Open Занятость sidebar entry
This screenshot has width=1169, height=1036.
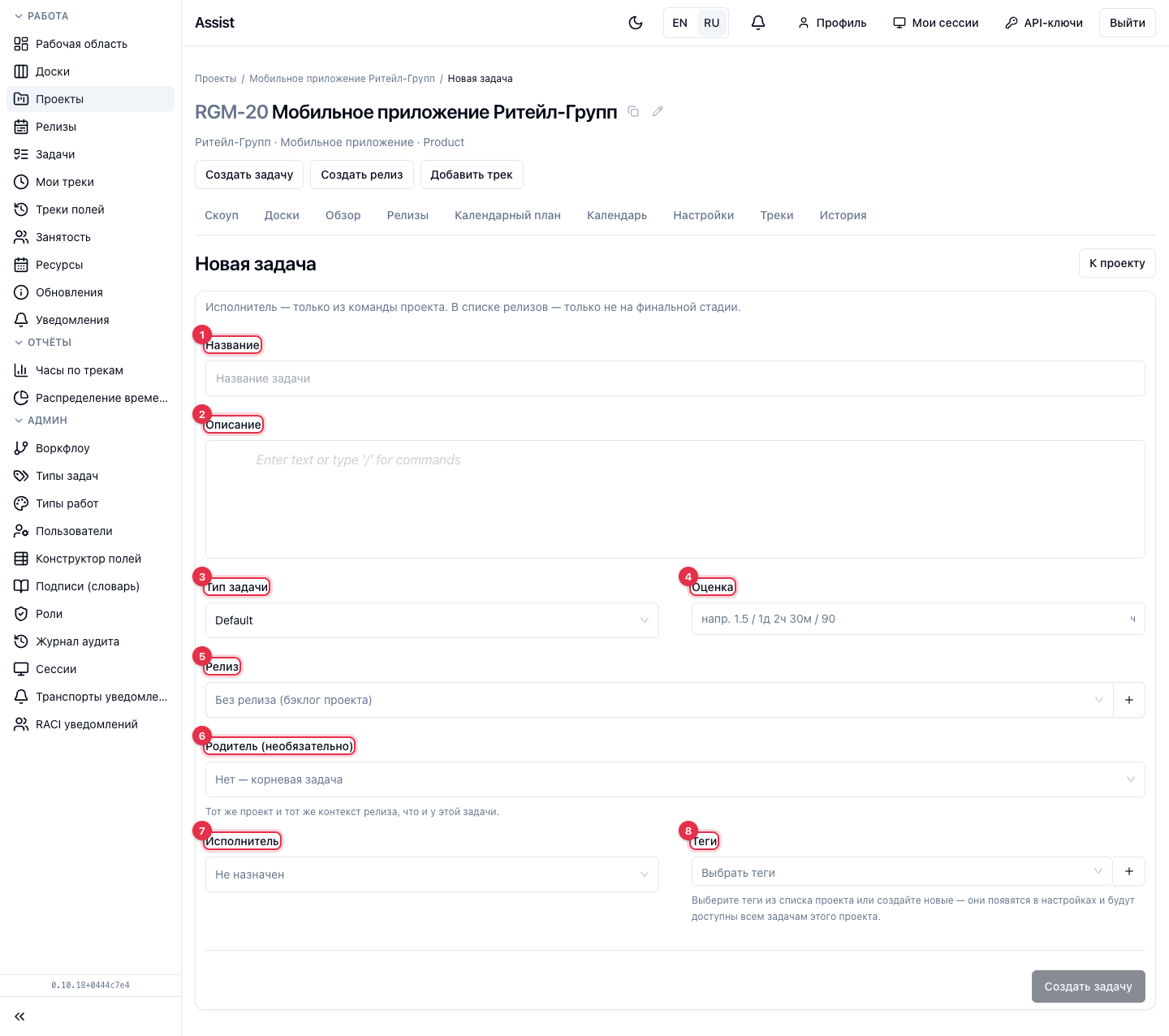(90, 237)
